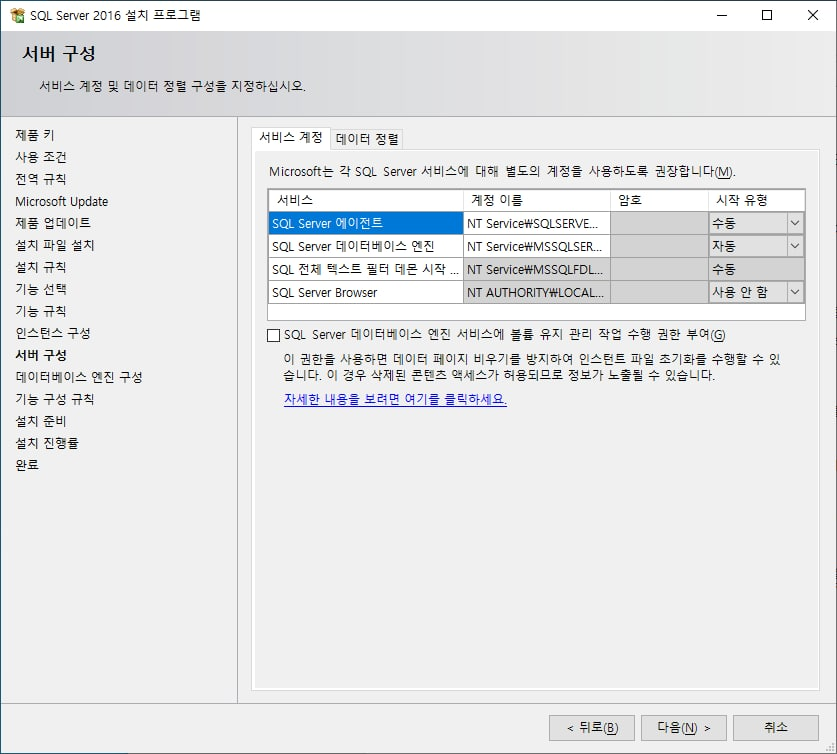
Task: Switch to the 데이터 정렬 tab
Action: pos(367,139)
